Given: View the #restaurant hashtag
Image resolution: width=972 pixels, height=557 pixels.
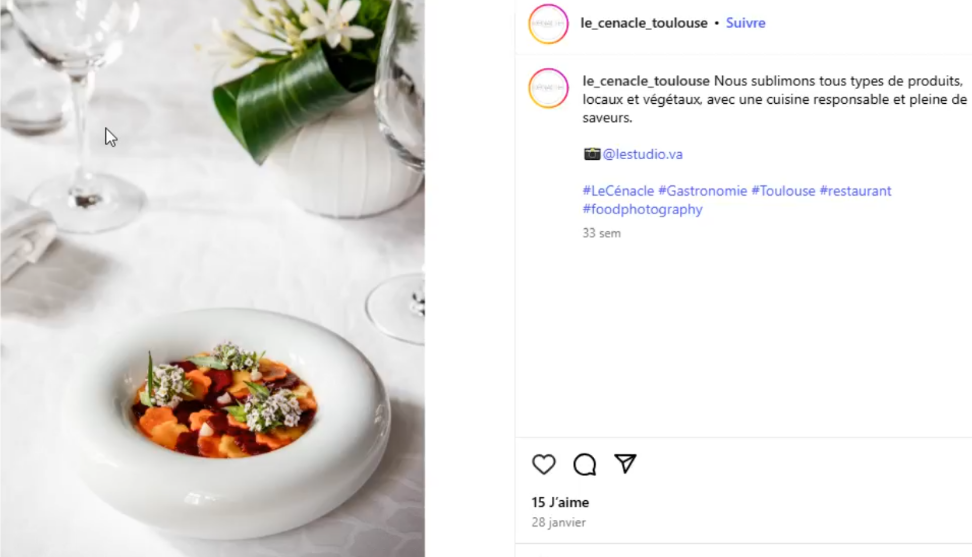Looking at the screenshot, I should click(x=855, y=191).
